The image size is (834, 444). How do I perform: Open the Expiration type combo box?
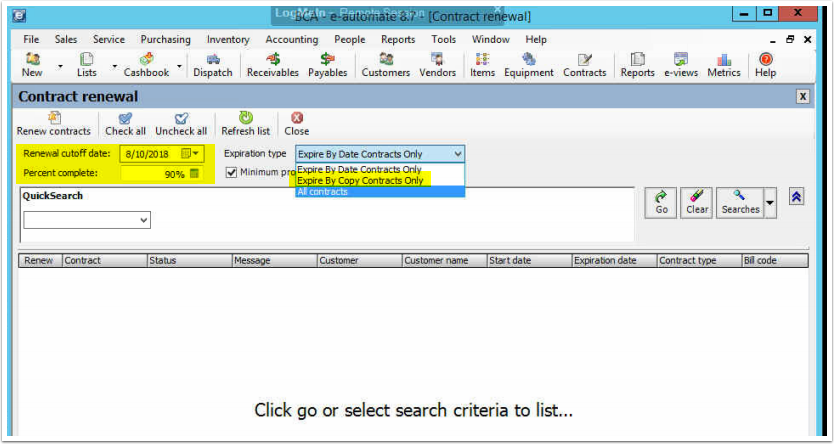click(x=380, y=154)
